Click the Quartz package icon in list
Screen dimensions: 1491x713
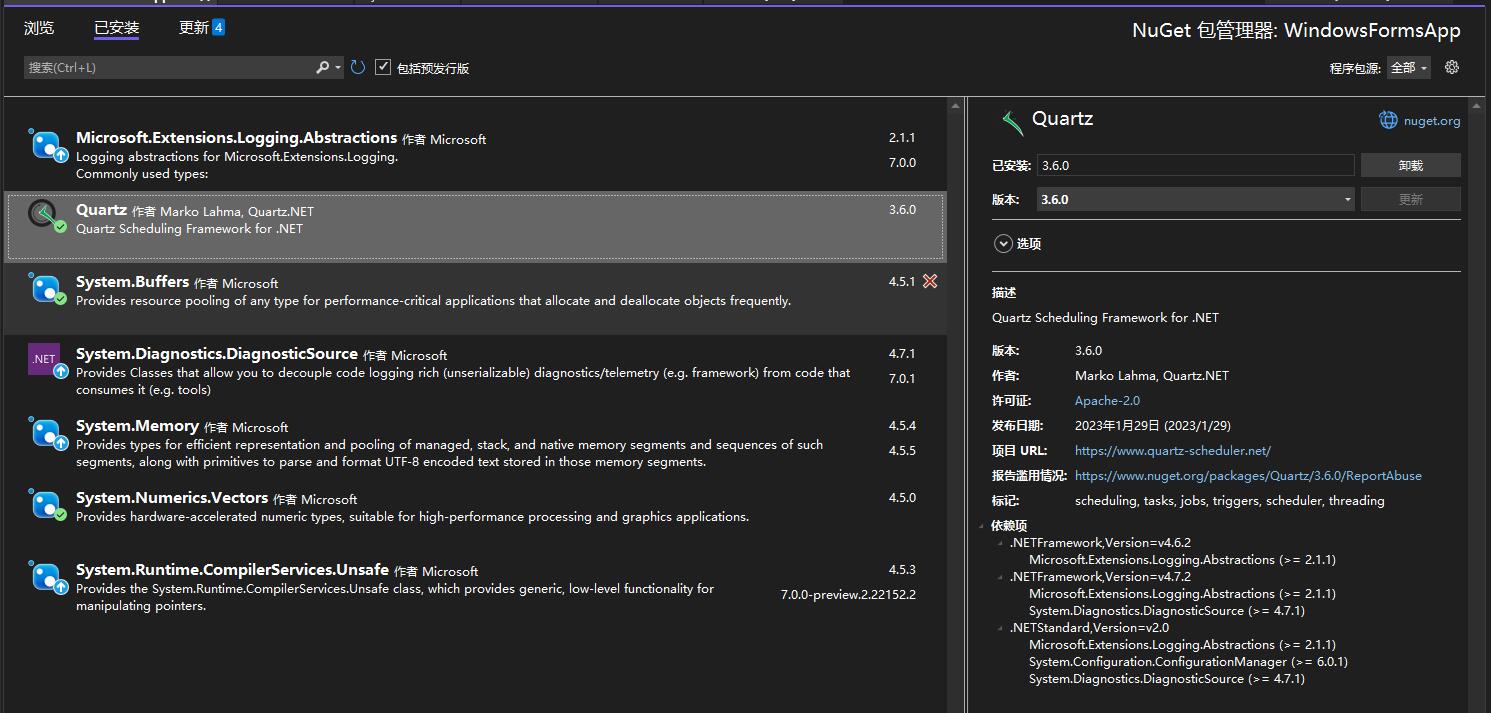[47, 217]
